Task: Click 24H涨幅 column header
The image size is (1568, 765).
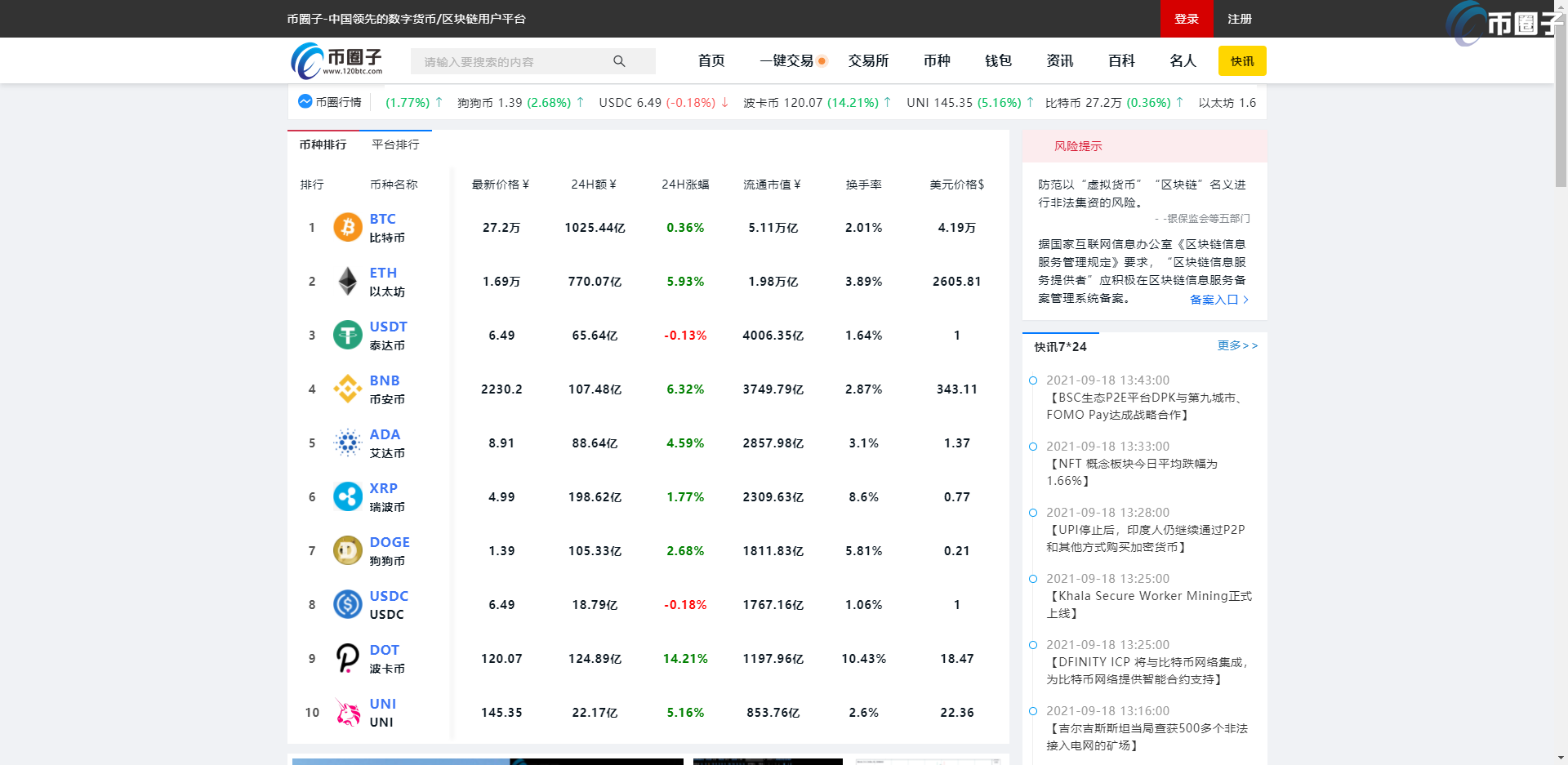Action: (x=685, y=185)
